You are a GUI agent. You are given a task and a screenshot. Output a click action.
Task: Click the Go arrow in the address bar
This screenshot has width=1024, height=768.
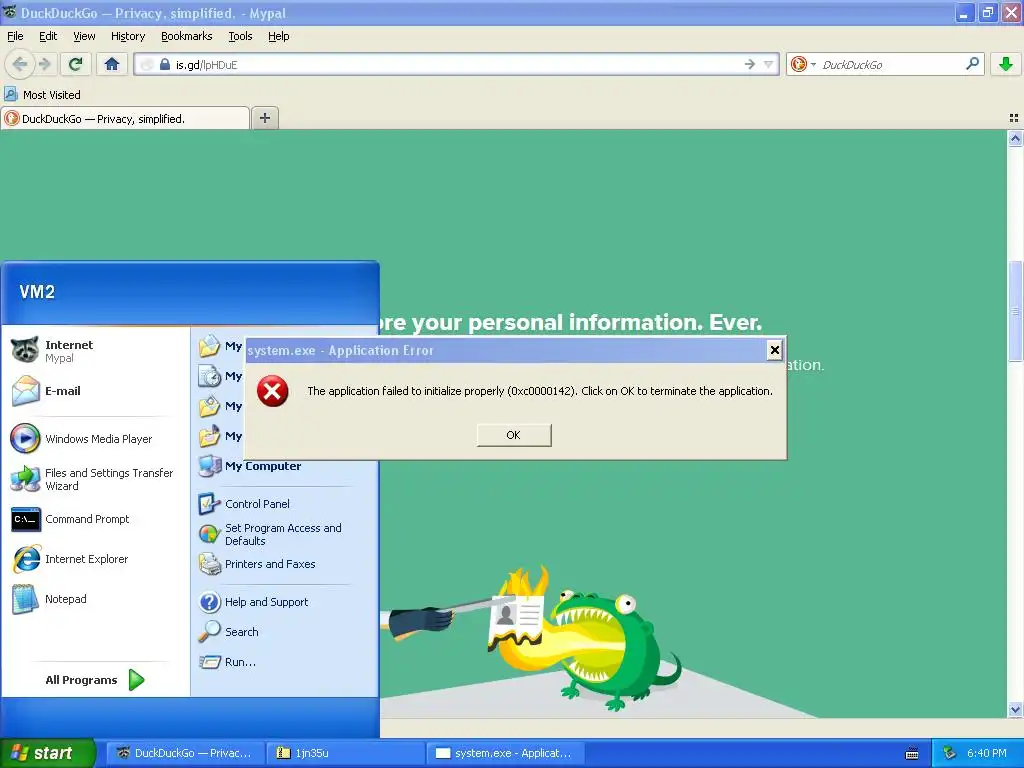(750, 64)
